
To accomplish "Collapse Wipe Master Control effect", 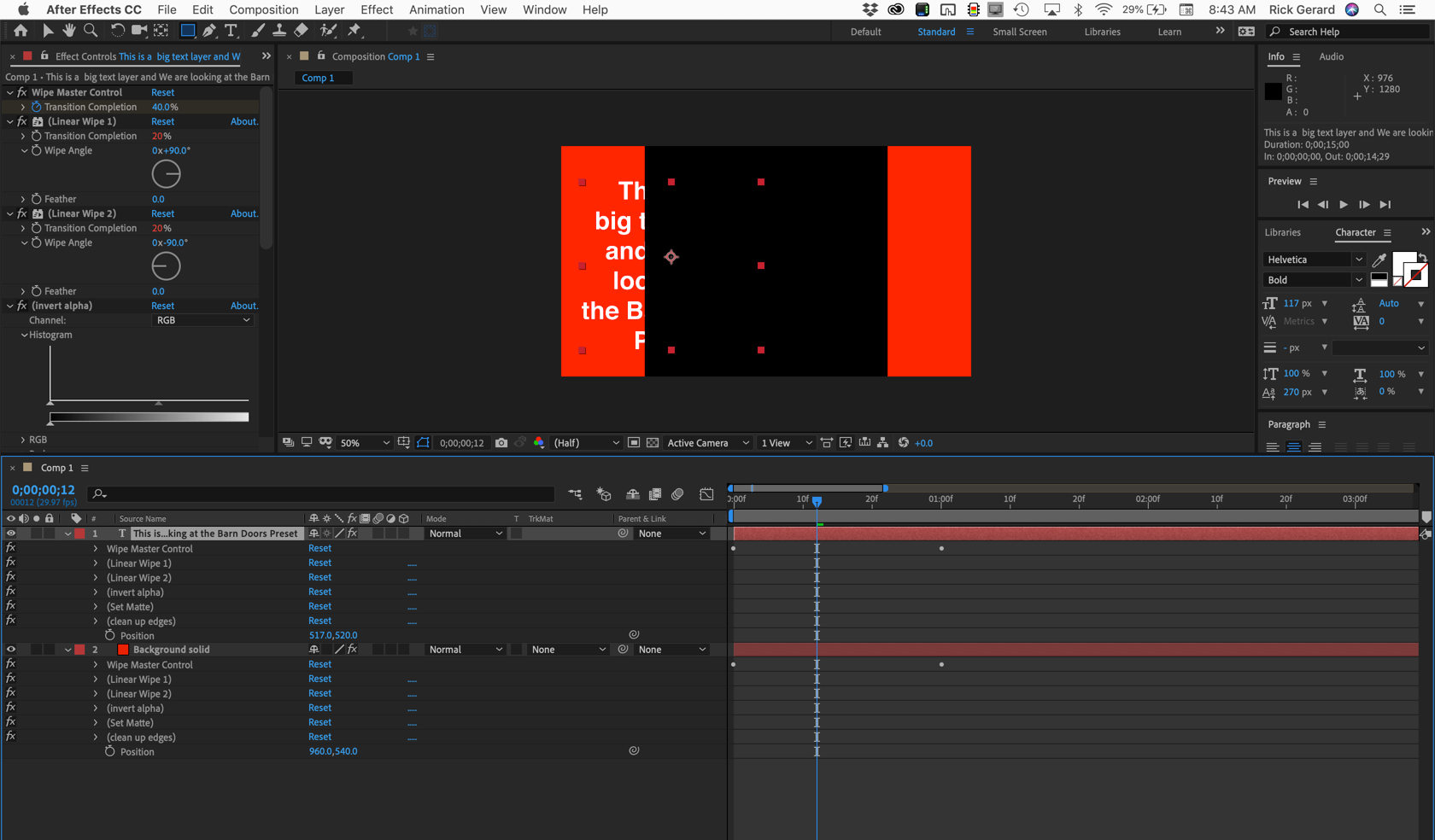I will tap(10, 92).
